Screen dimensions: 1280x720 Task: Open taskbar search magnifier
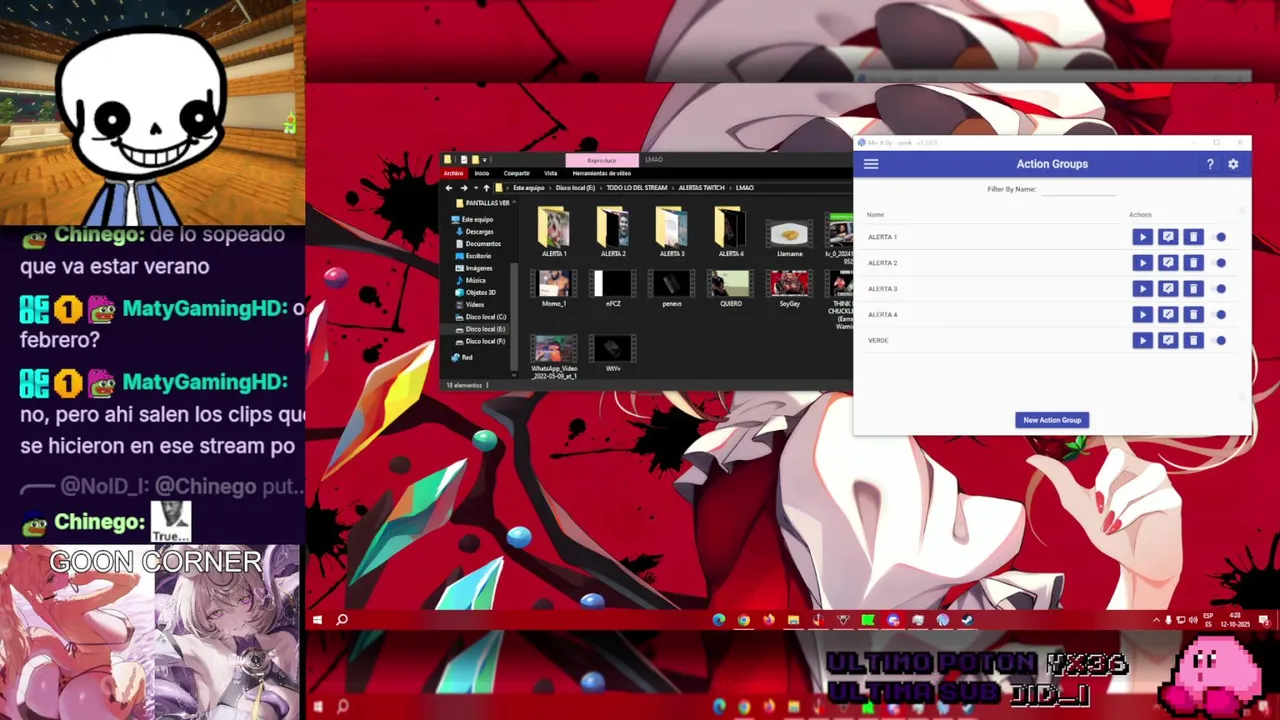342,620
